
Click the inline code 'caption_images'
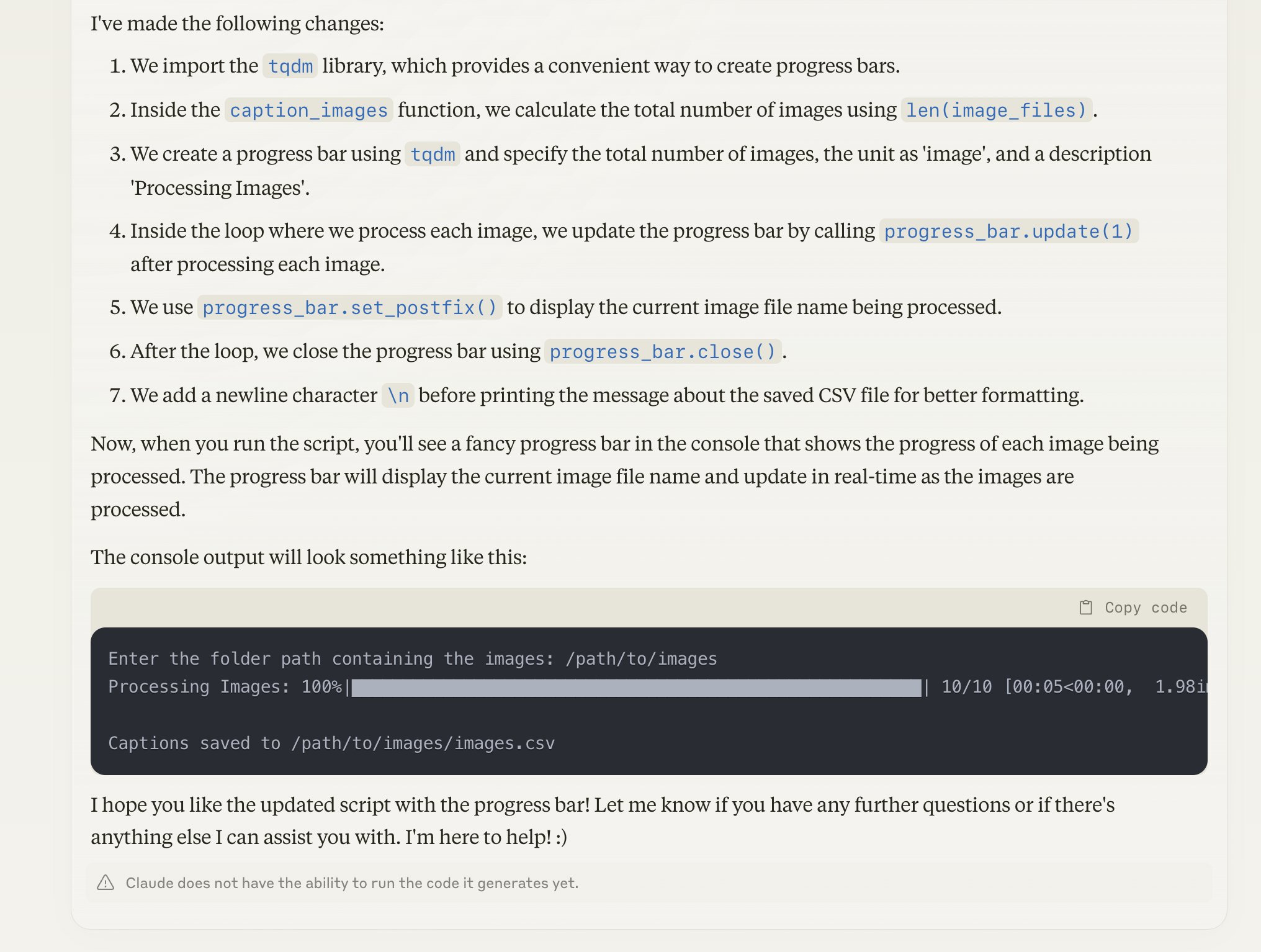(308, 110)
